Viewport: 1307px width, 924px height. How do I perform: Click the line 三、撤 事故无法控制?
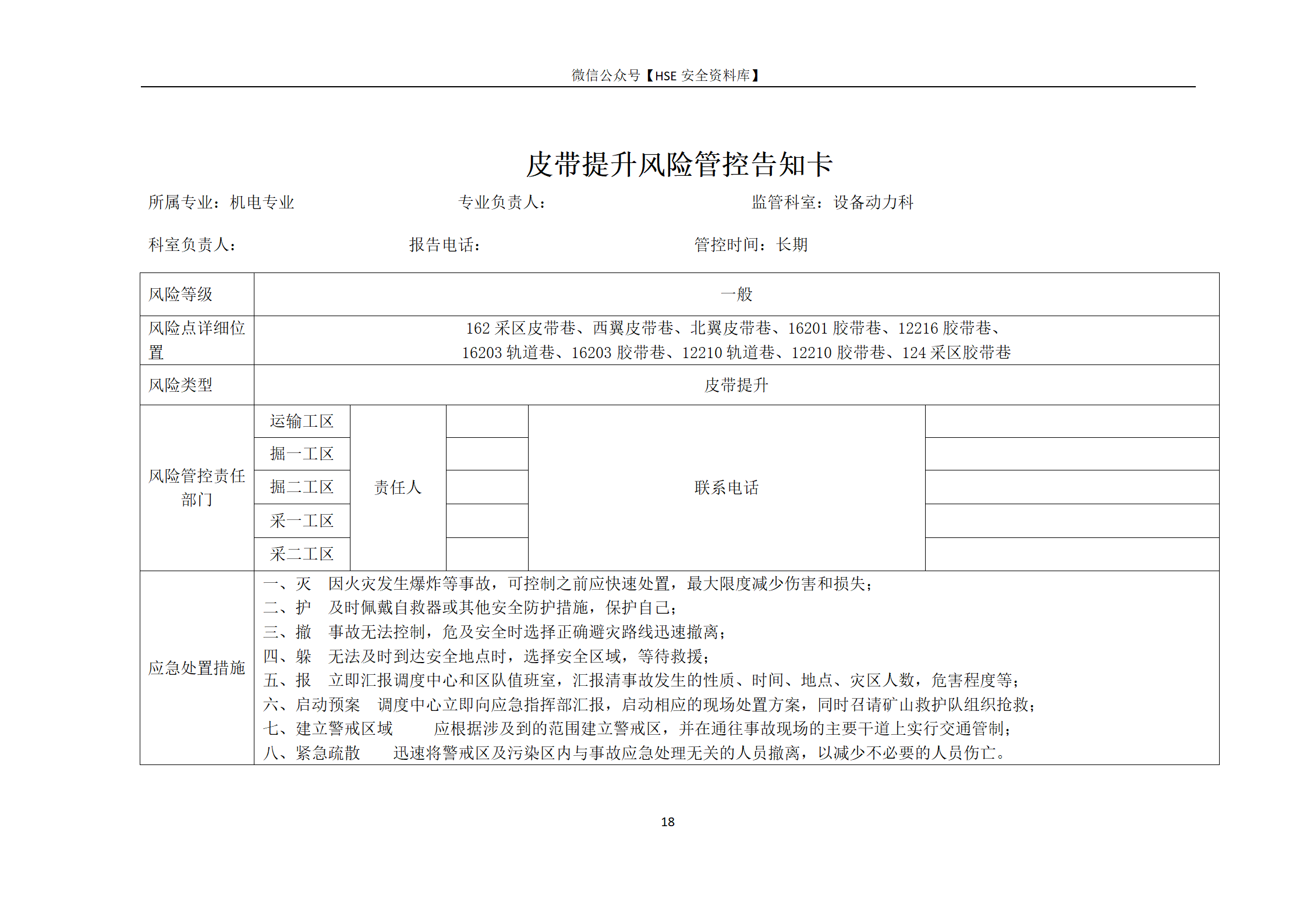pos(495,632)
